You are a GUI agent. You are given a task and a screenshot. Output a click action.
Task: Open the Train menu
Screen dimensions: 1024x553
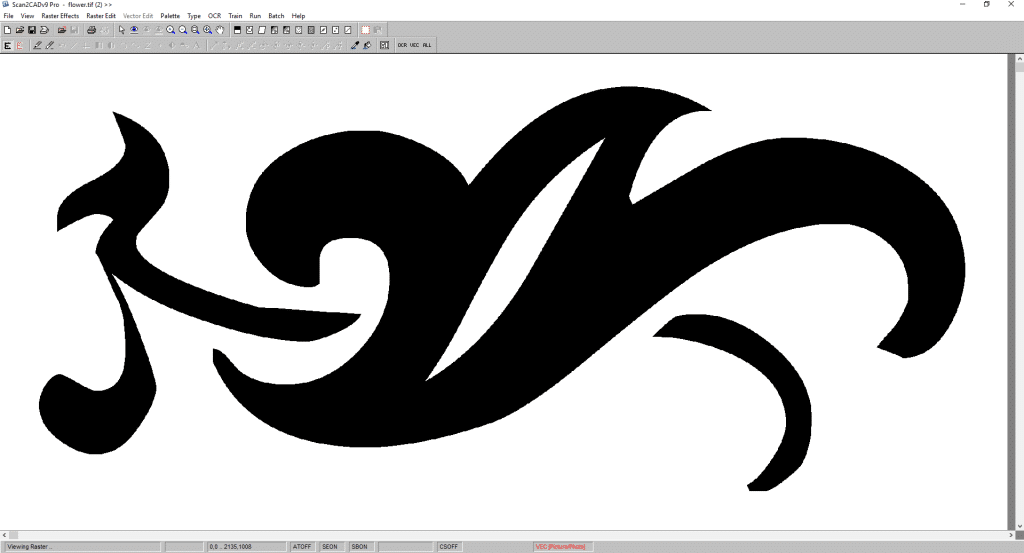tap(235, 16)
